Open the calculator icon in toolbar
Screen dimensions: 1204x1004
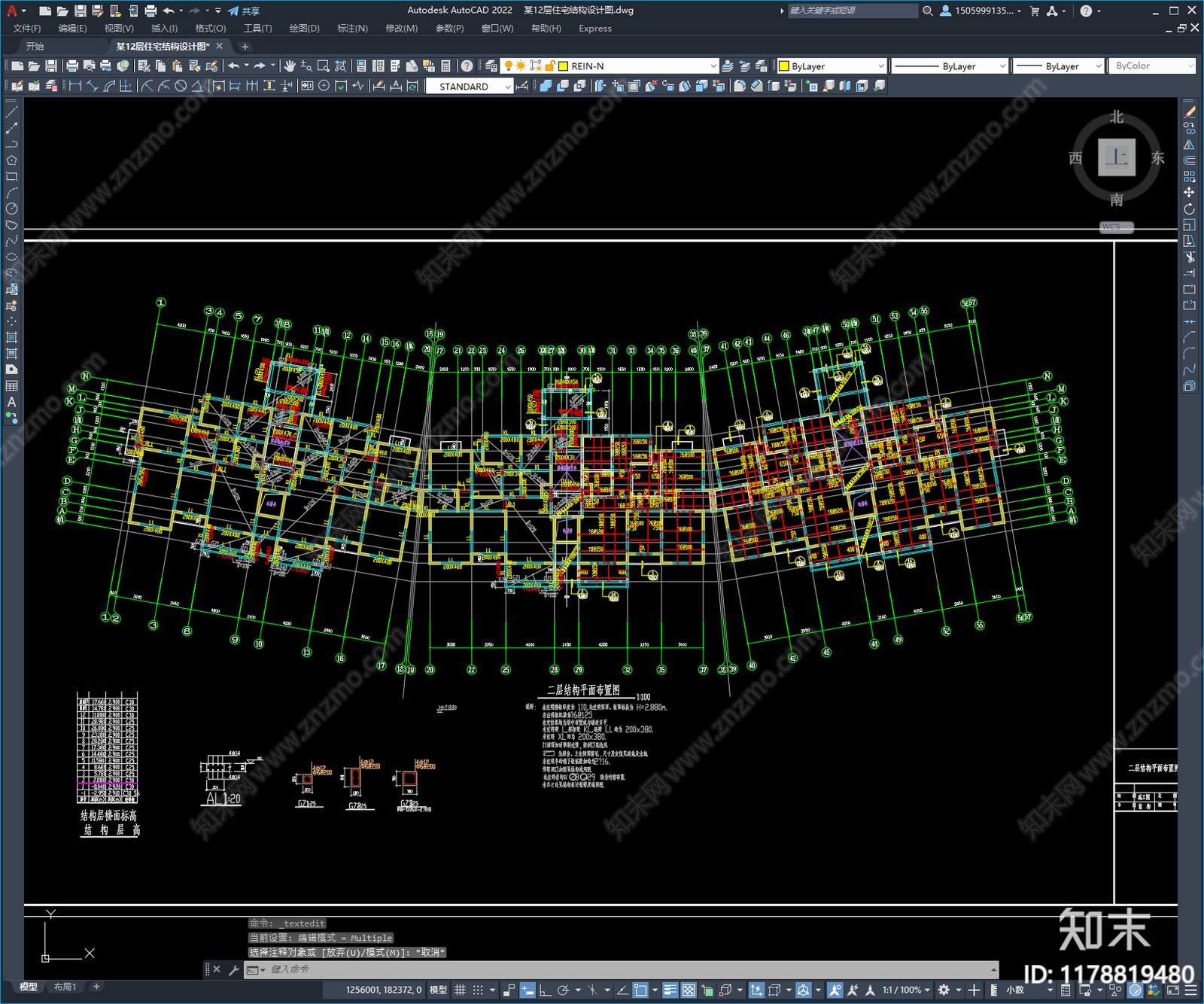coord(445,66)
